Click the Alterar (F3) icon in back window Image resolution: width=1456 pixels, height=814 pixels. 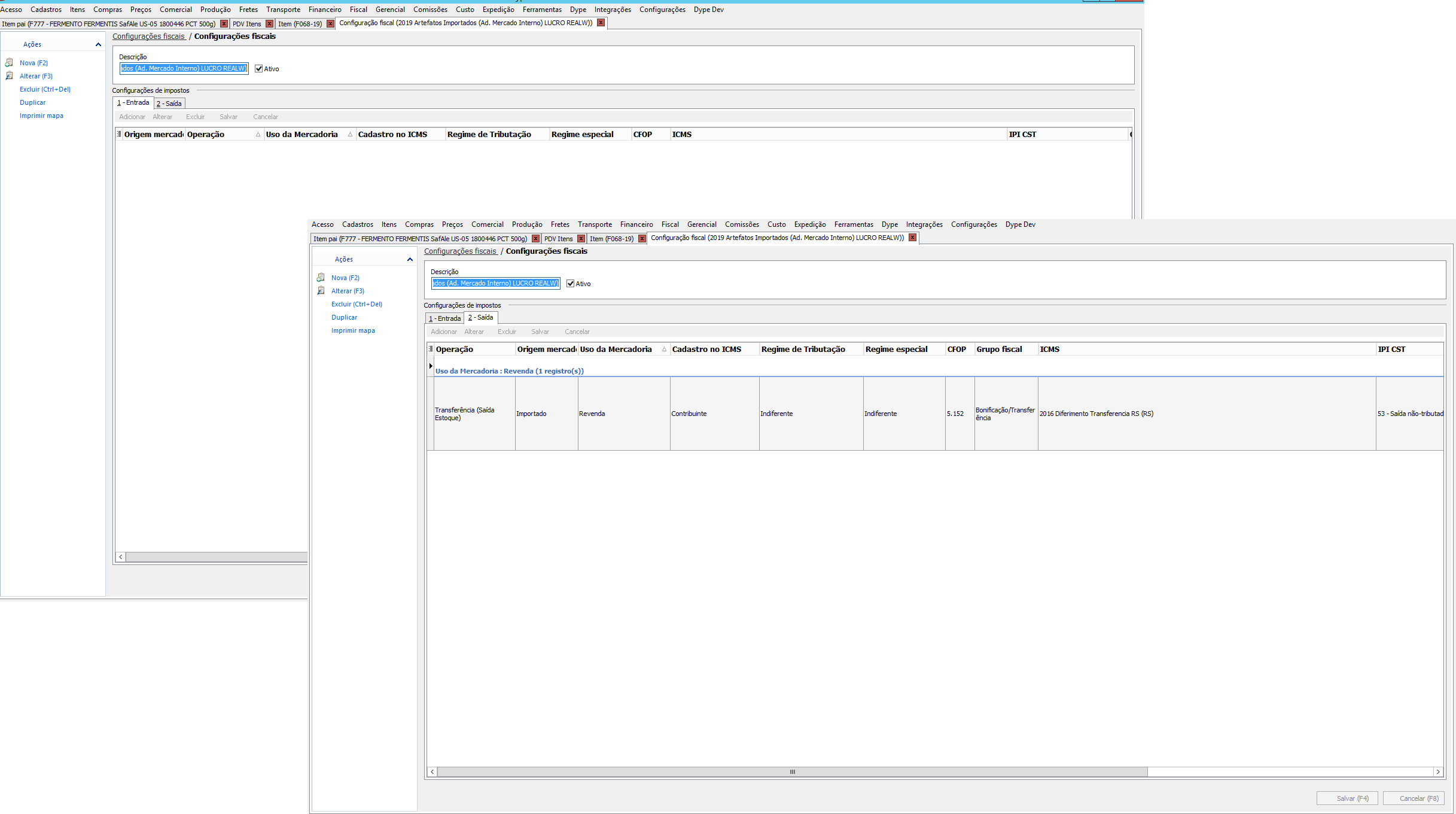[x=10, y=75]
